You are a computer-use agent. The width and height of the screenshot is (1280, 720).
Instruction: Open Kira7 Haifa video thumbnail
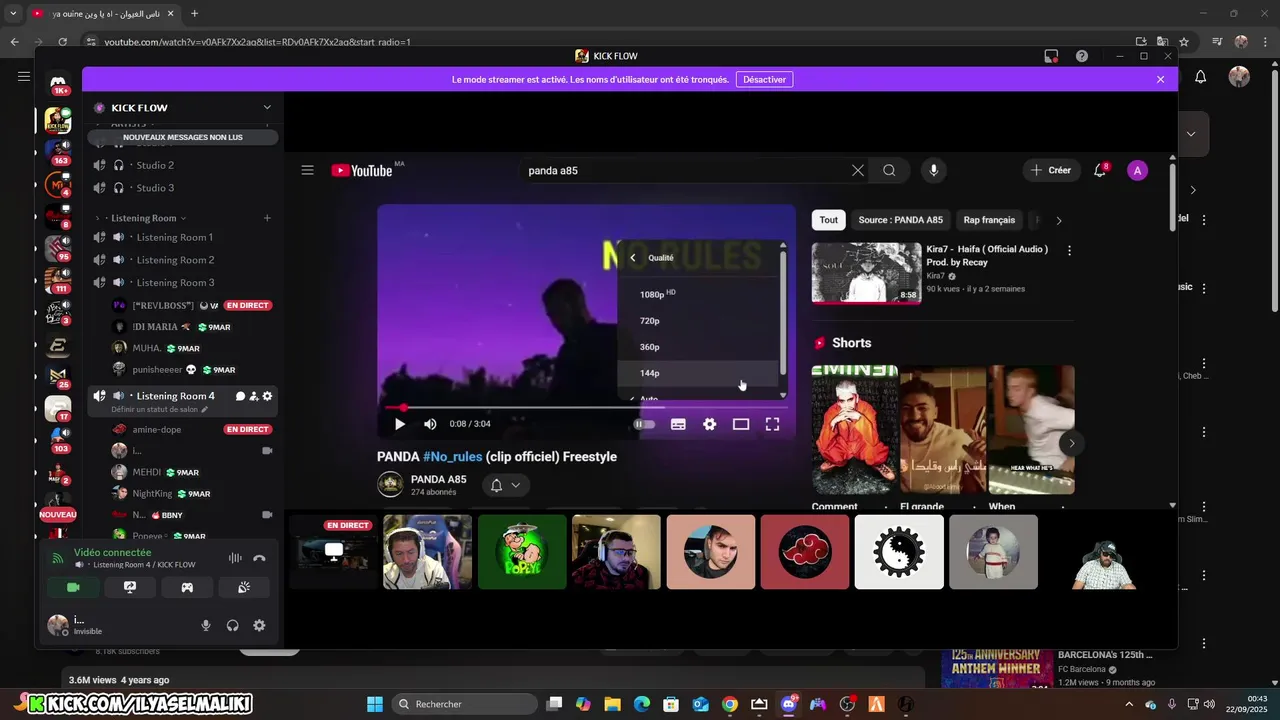(x=866, y=273)
